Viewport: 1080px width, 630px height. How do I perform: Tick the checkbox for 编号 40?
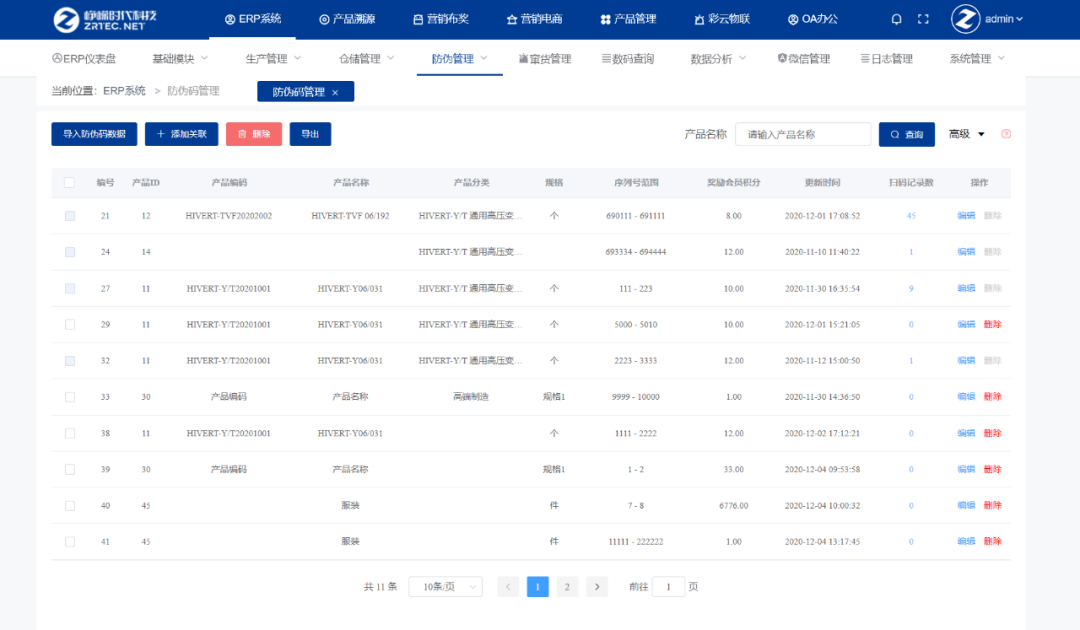69,505
